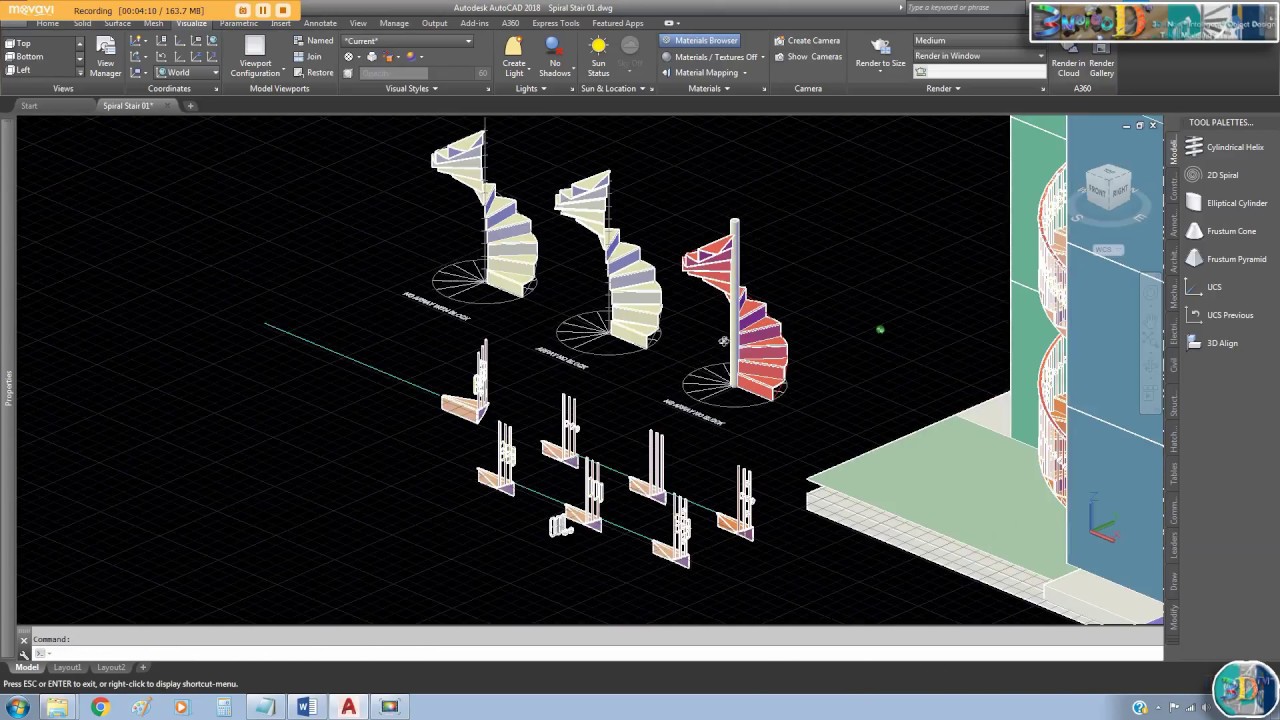Select the Cylindrical Helix palette tool
1280x720 pixels.
[x=1225, y=147]
